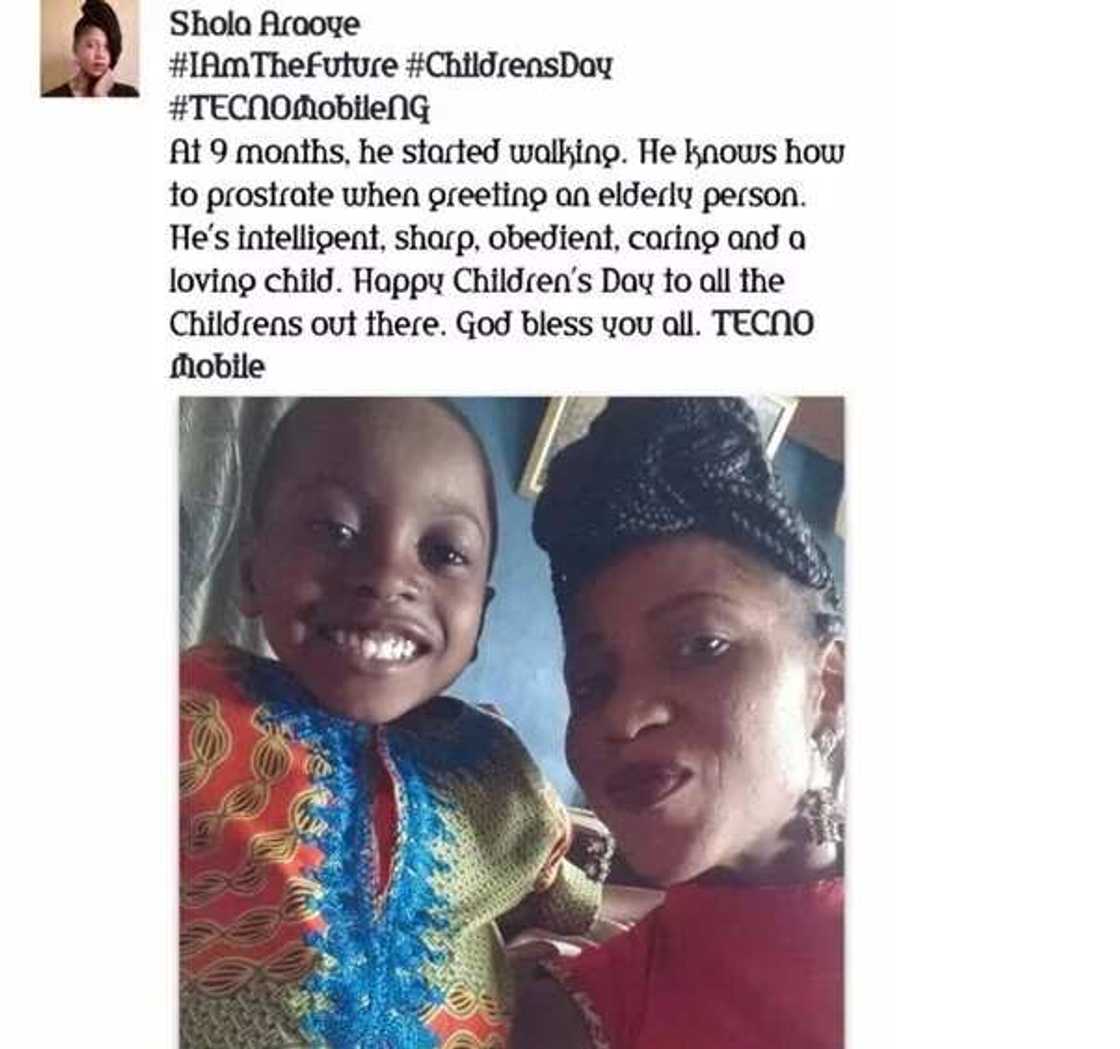Open Shola Araoye's profile picture thumbnail
This screenshot has height=1049, width=1120.
pyautogui.click(x=89, y=49)
